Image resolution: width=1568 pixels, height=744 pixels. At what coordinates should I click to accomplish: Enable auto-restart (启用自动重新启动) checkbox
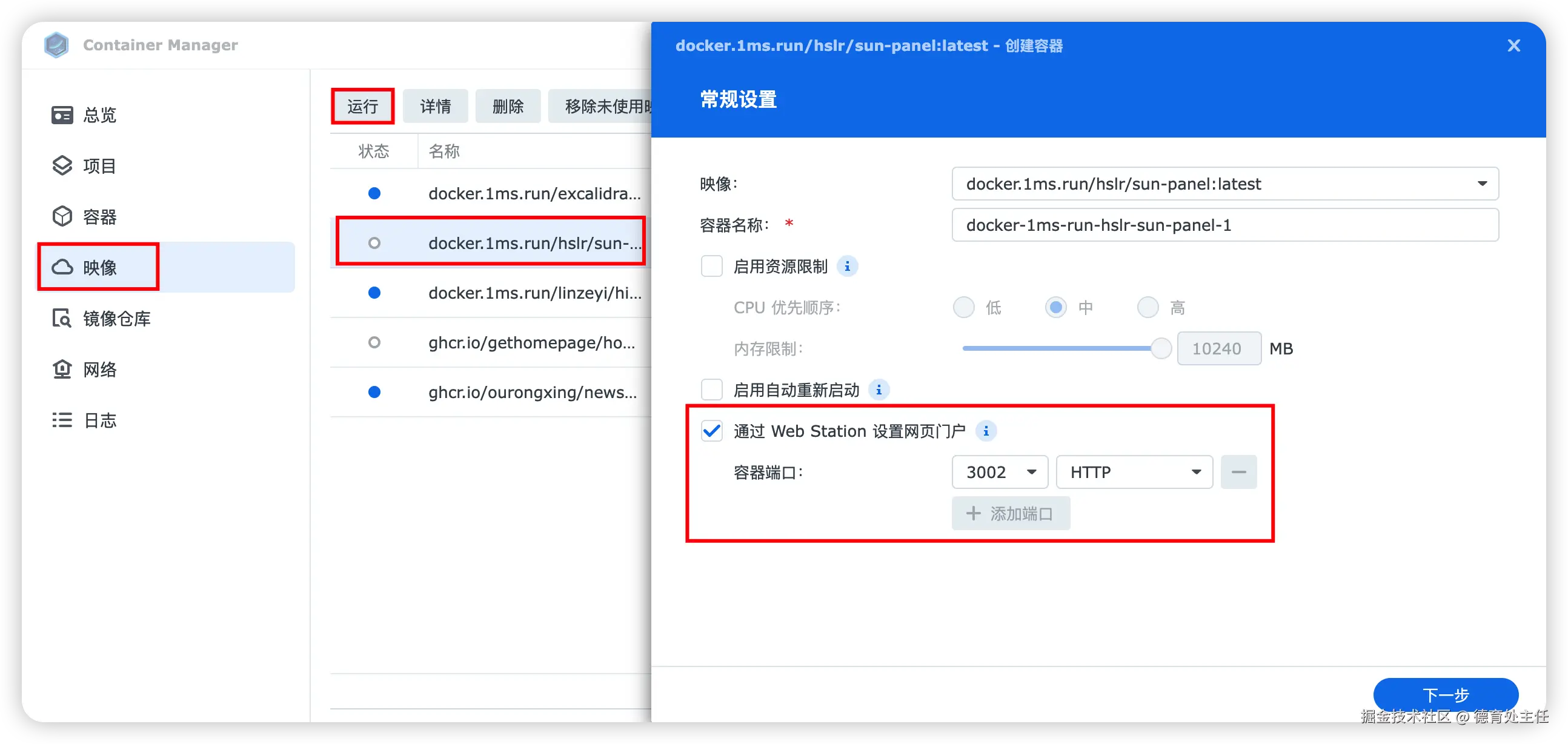pyautogui.click(x=711, y=390)
